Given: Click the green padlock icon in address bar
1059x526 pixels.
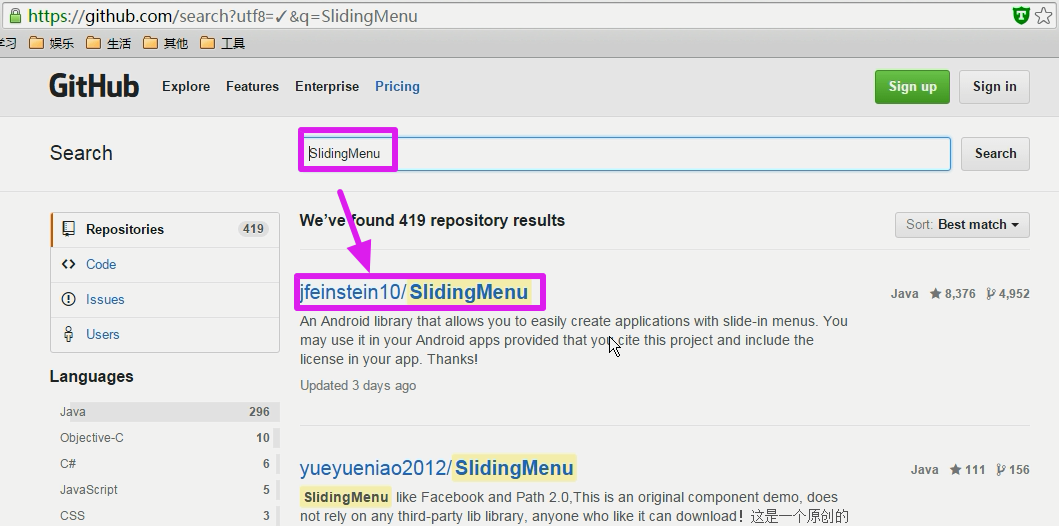Looking at the screenshot, I should tap(15, 16).
